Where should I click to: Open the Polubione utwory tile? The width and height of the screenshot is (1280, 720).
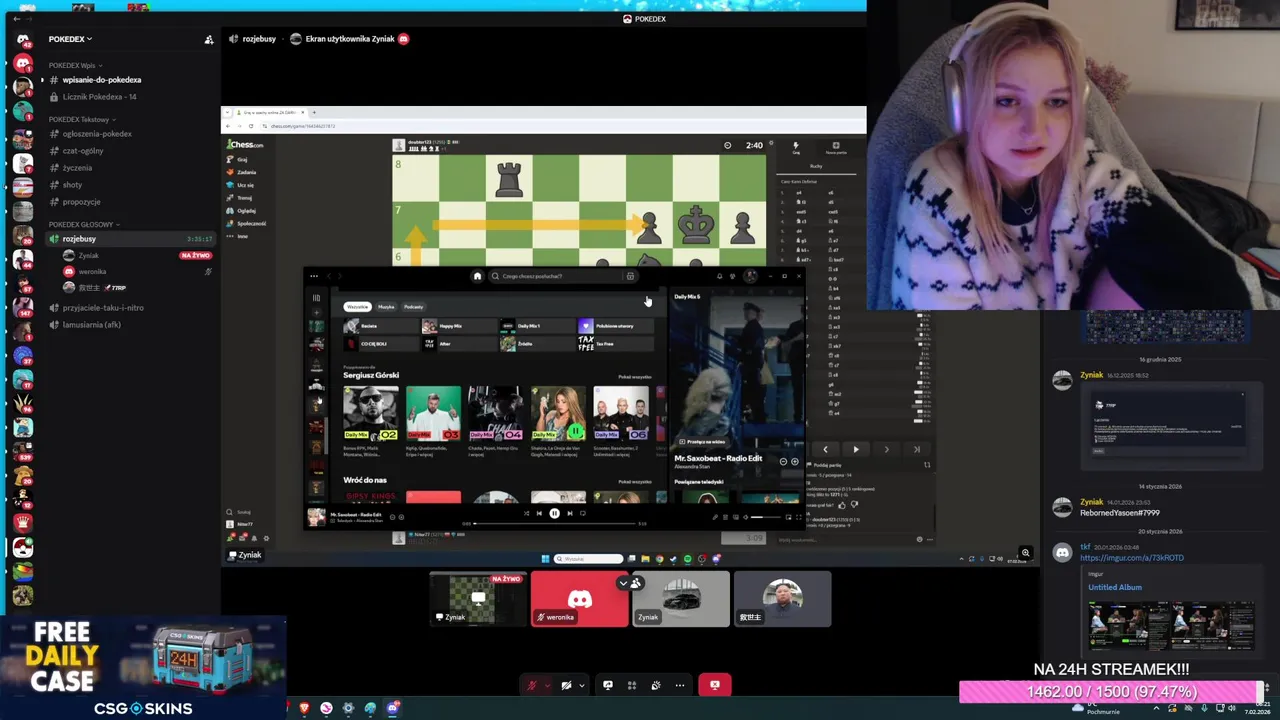pos(617,326)
